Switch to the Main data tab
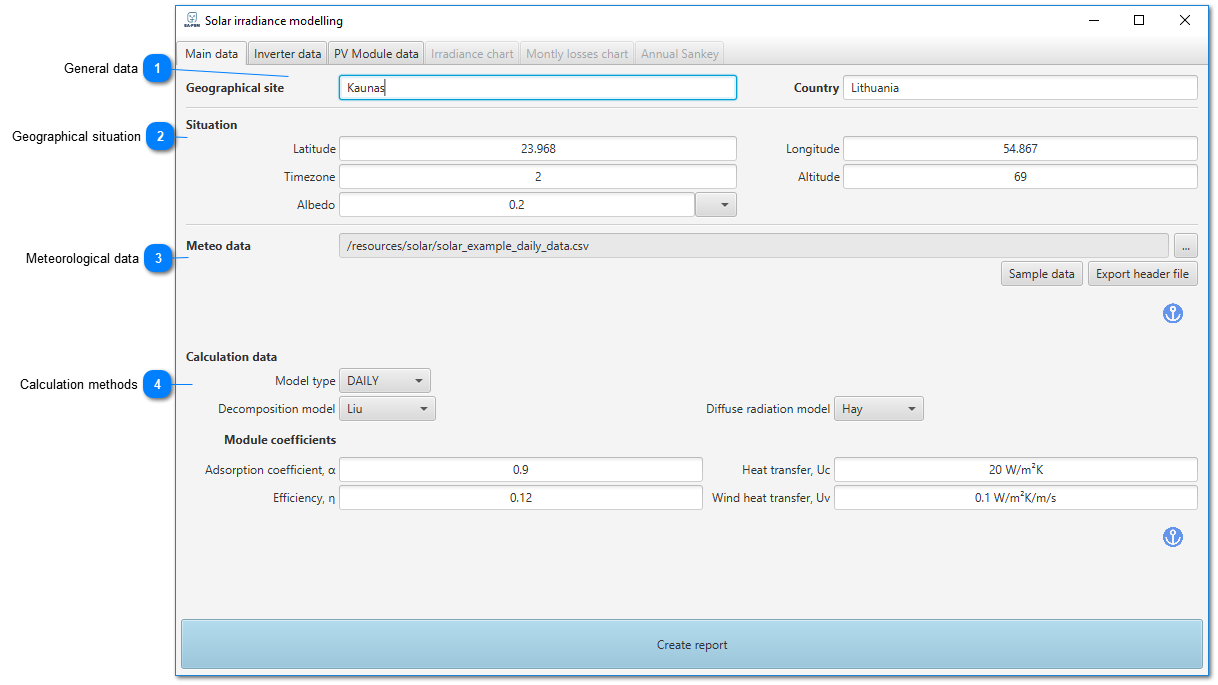 click(x=212, y=54)
